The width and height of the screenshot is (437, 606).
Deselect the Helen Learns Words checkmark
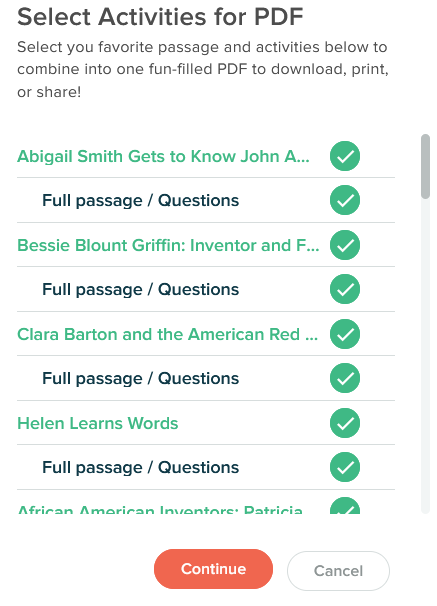click(345, 423)
